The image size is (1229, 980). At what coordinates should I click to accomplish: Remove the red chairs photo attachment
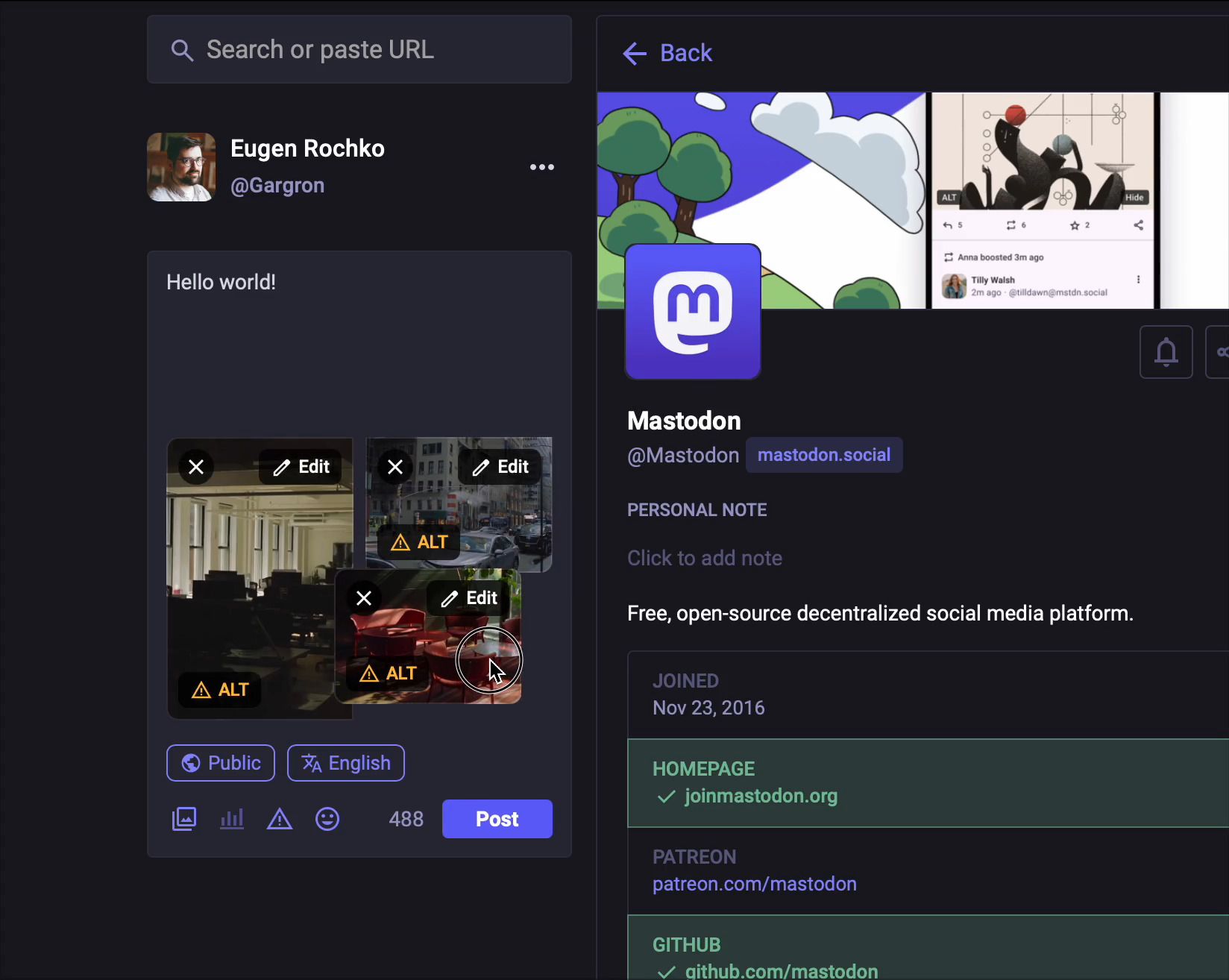click(364, 598)
